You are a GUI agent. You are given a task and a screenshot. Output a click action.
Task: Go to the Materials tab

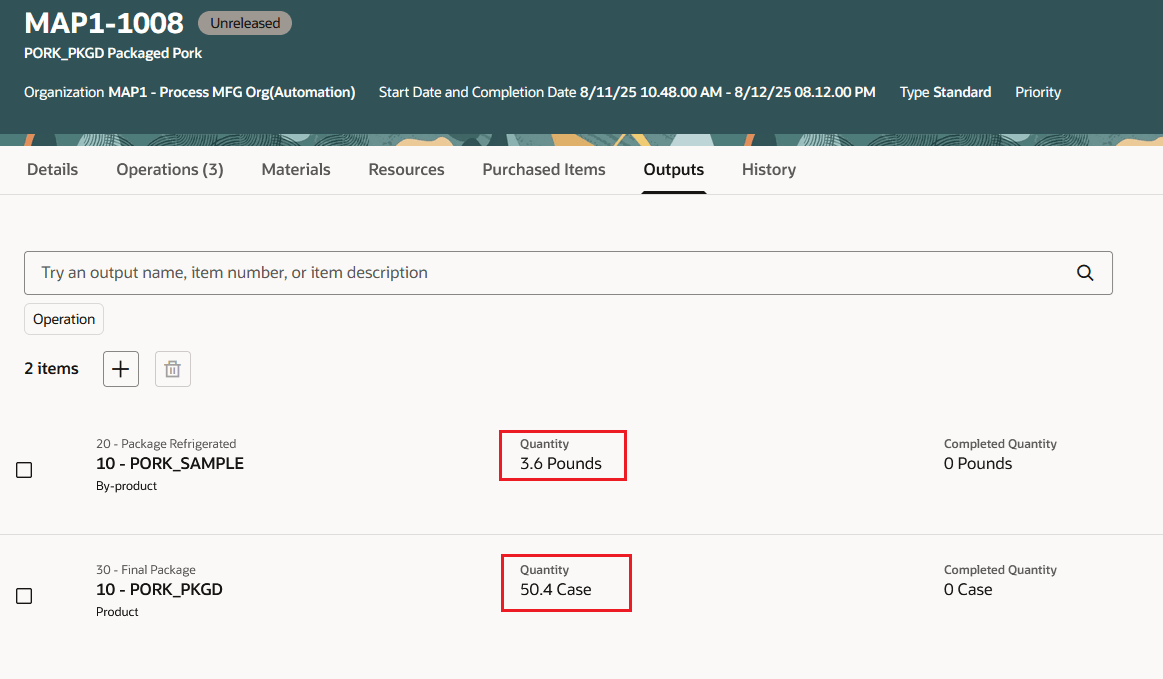click(x=295, y=169)
